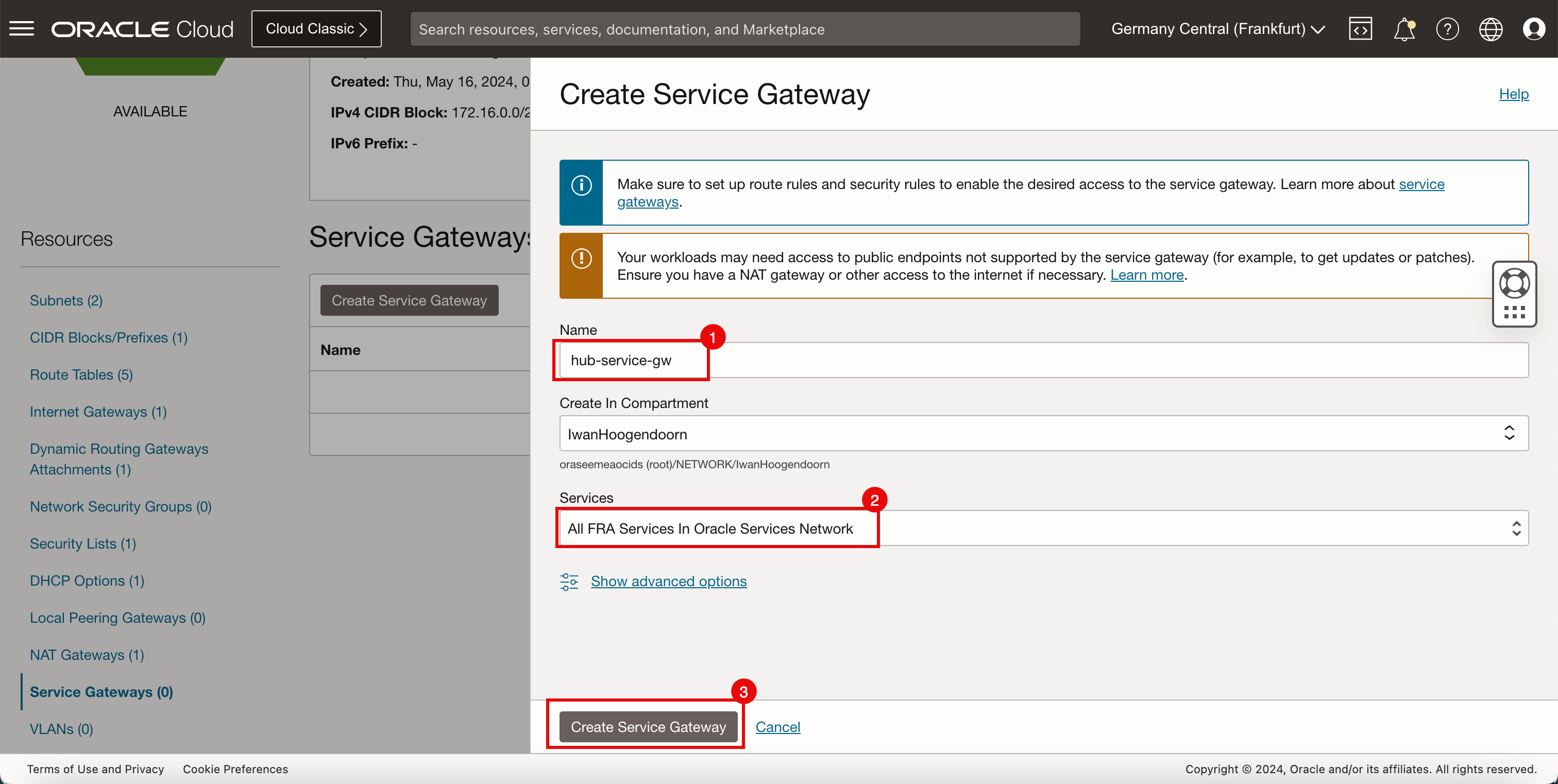The image size is (1558, 784).
Task: Click the Cloud Classic toggle button
Action: click(x=316, y=28)
